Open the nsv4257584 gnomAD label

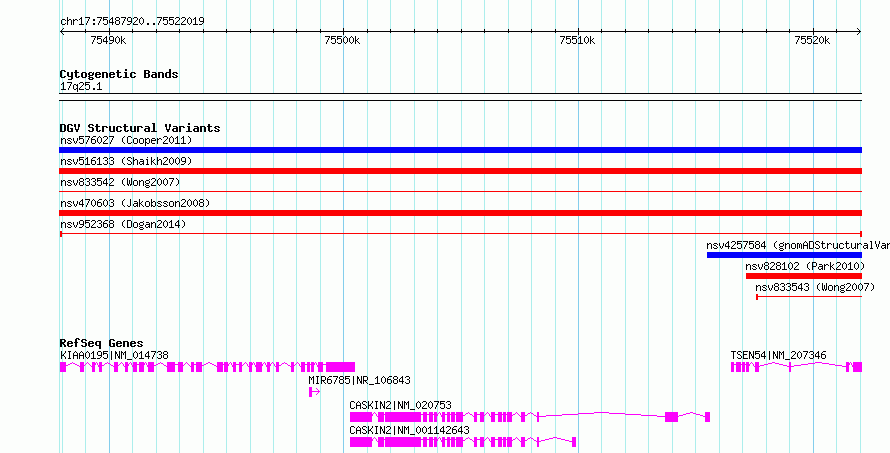[798, 245]
